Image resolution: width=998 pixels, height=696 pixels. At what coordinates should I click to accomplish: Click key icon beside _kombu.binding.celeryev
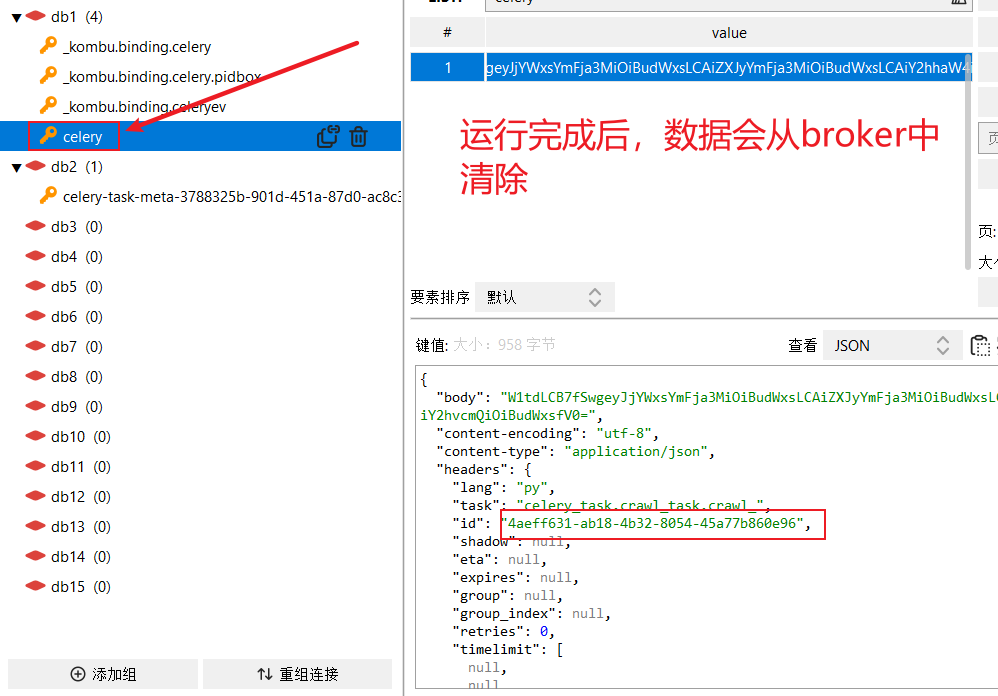48,105
